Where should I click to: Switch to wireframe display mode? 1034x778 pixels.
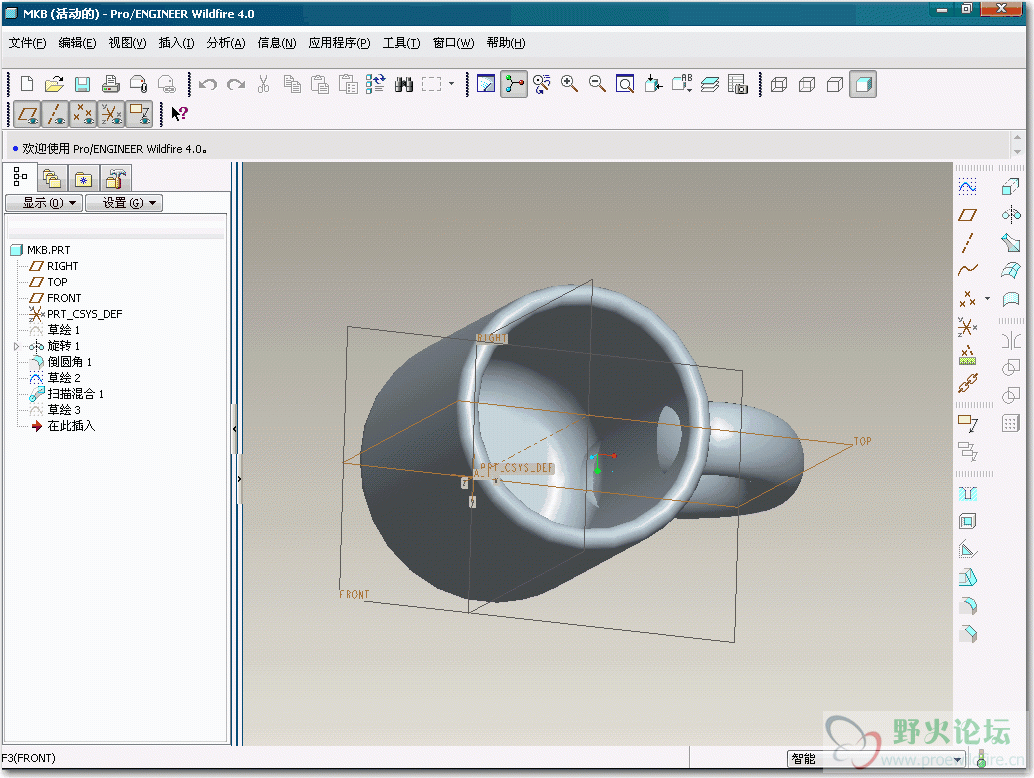(779, 84)
